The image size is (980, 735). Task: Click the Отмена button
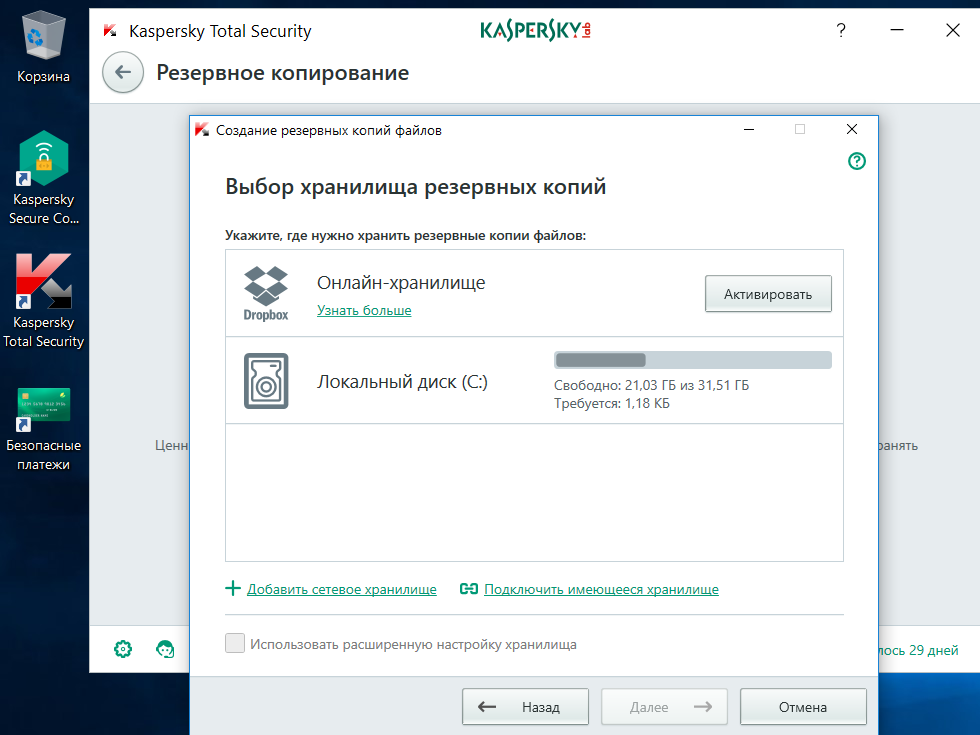click(x=803, y=707)
